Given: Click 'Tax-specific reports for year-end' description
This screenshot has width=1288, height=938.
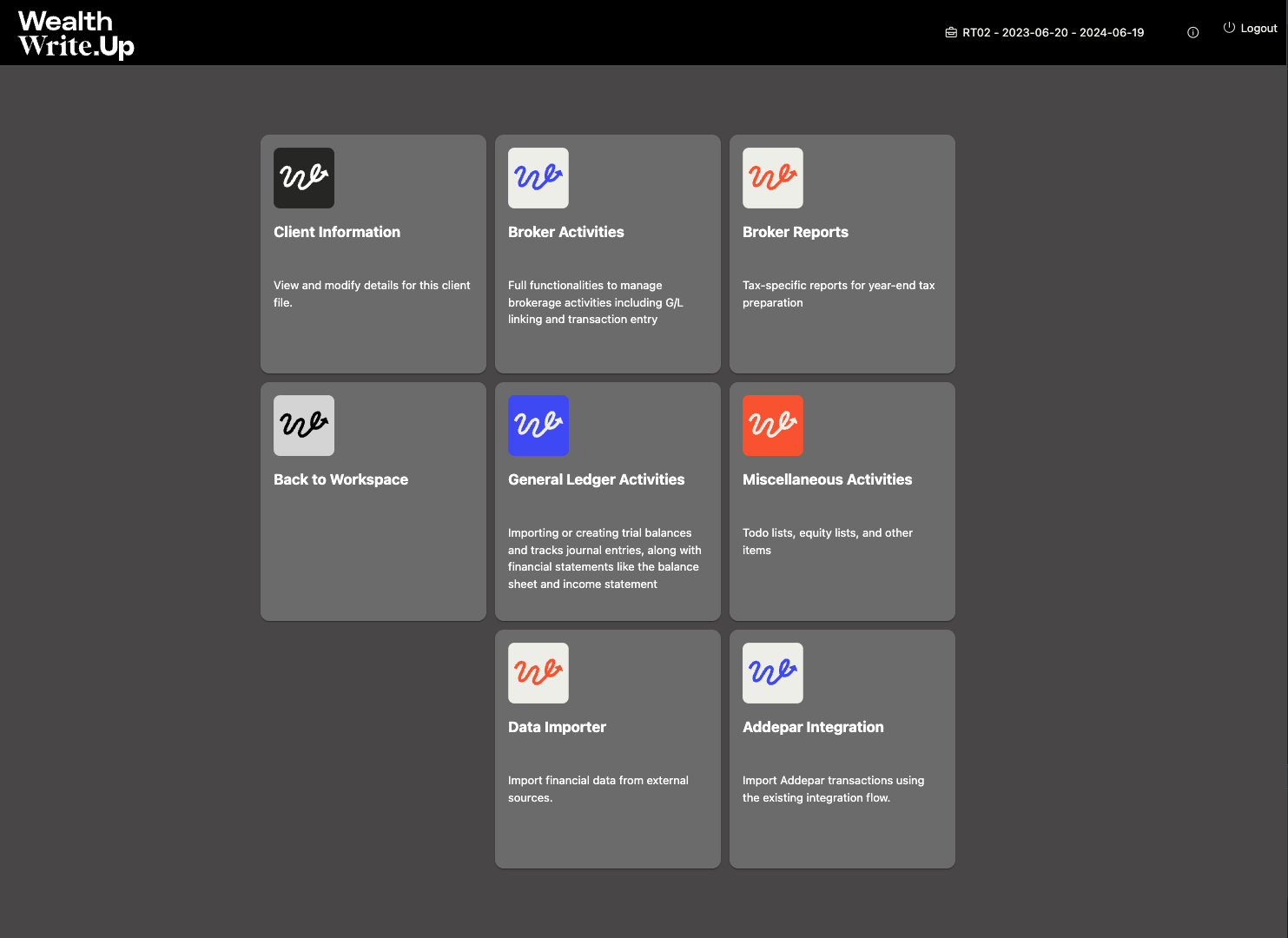Looking at the screenshot, I should [x=839, y=294].
